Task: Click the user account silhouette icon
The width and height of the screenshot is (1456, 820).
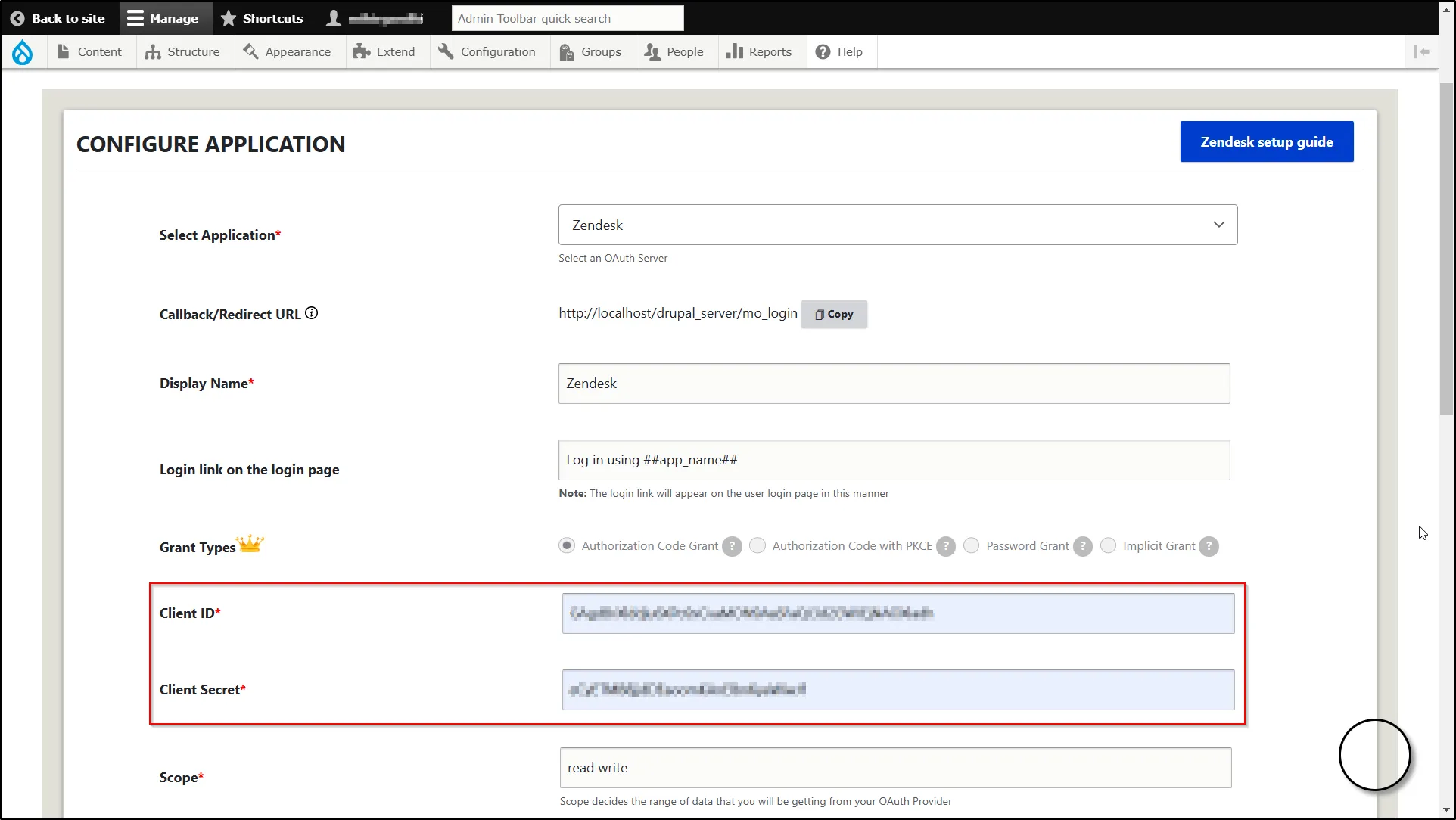Action: [x=334, y=18]
